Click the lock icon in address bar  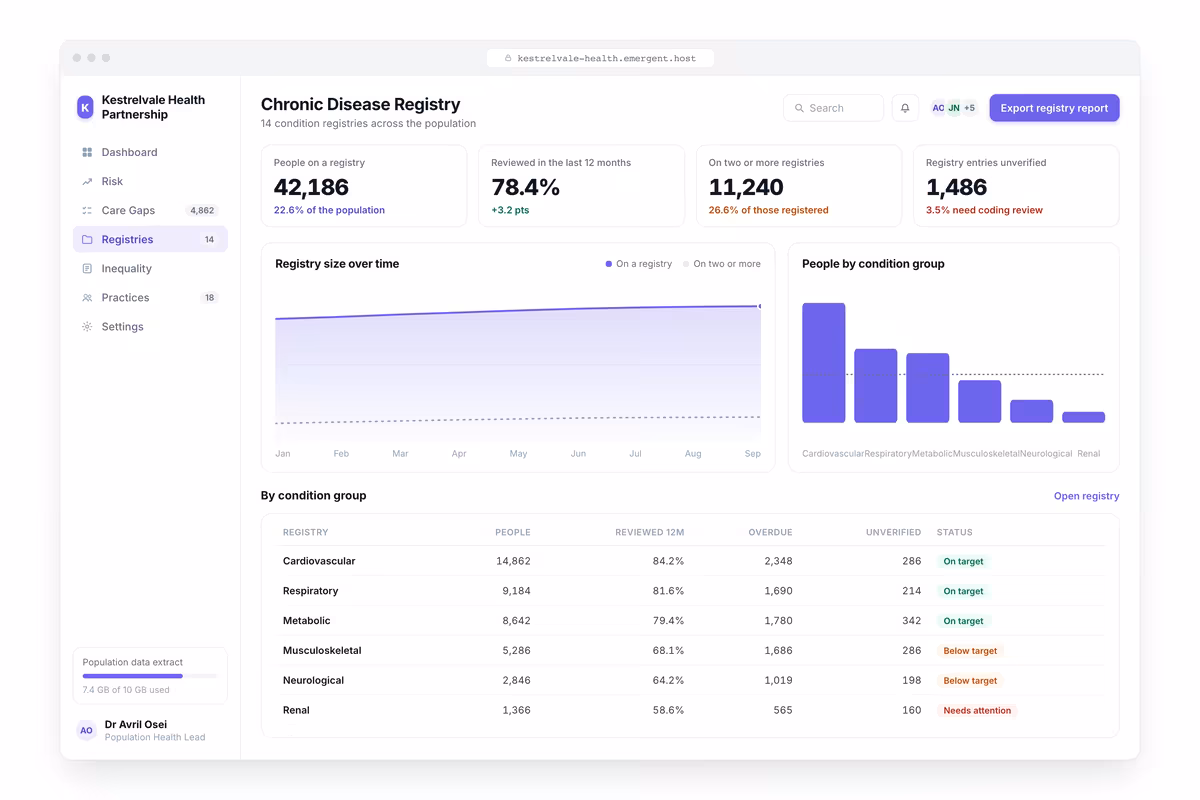point(509,58)
